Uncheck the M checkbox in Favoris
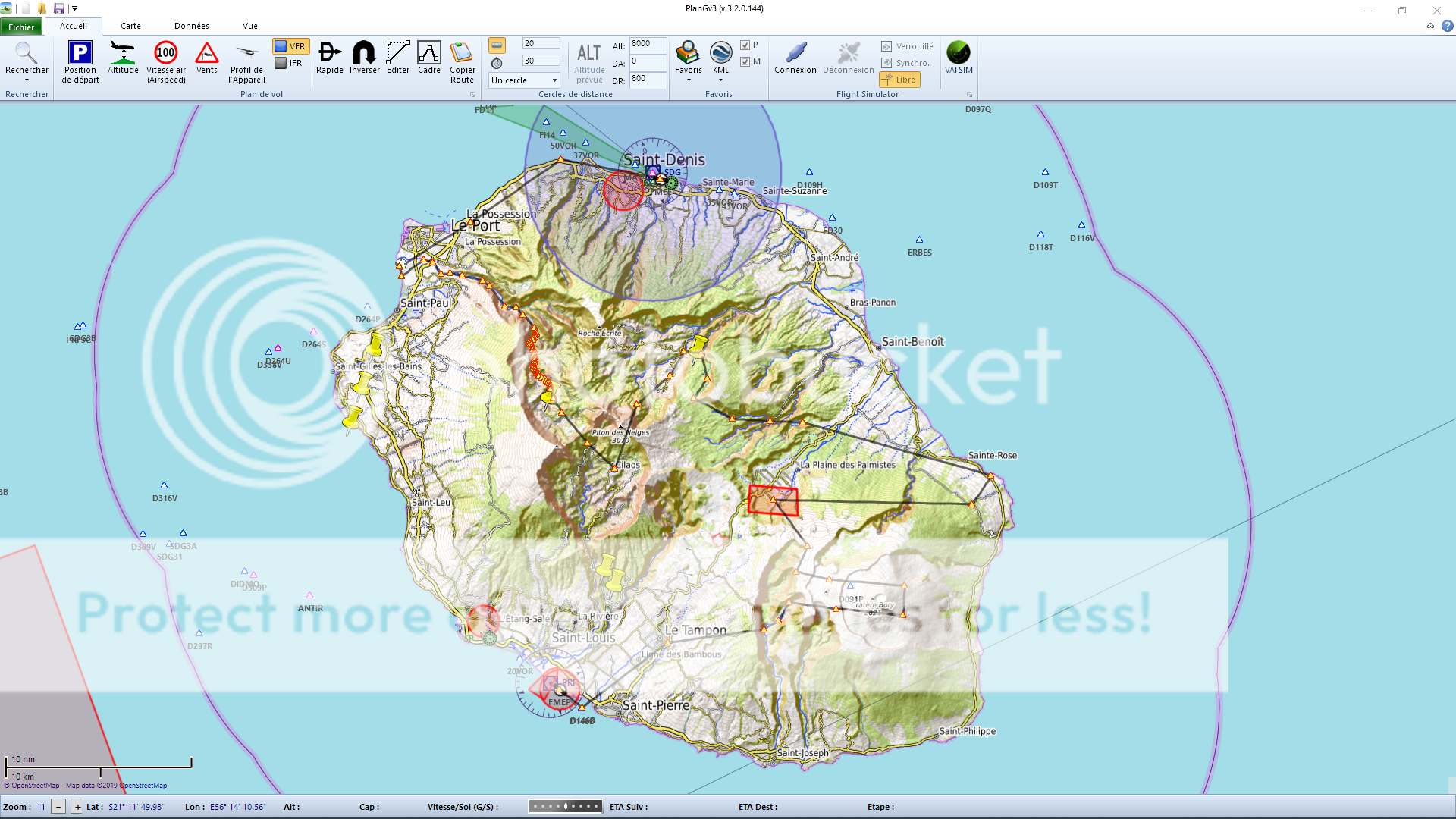 [745, 61]
